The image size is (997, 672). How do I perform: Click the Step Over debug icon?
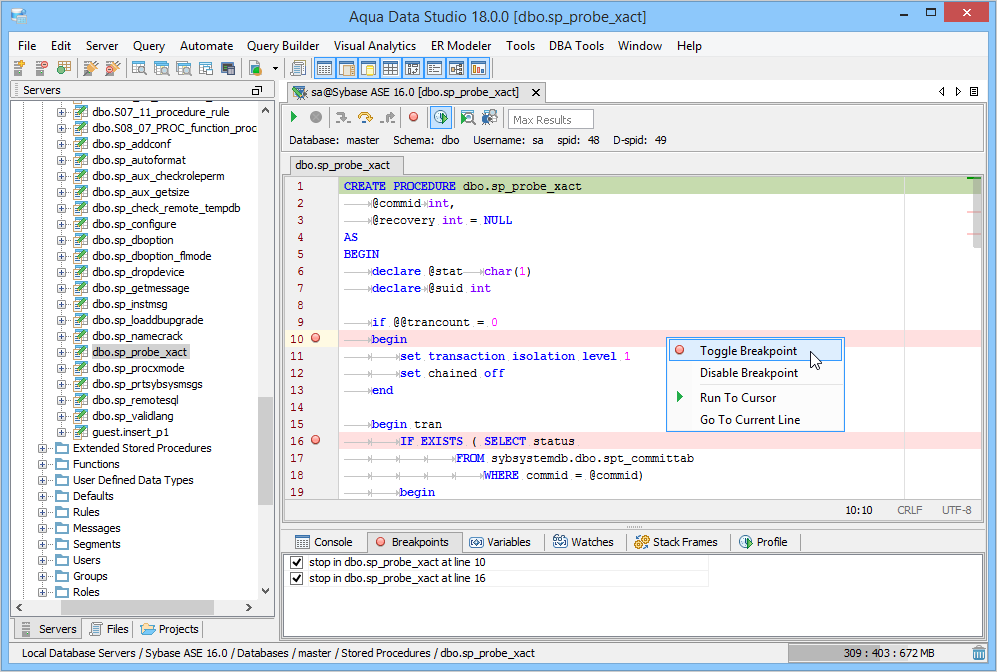point(366,118)
